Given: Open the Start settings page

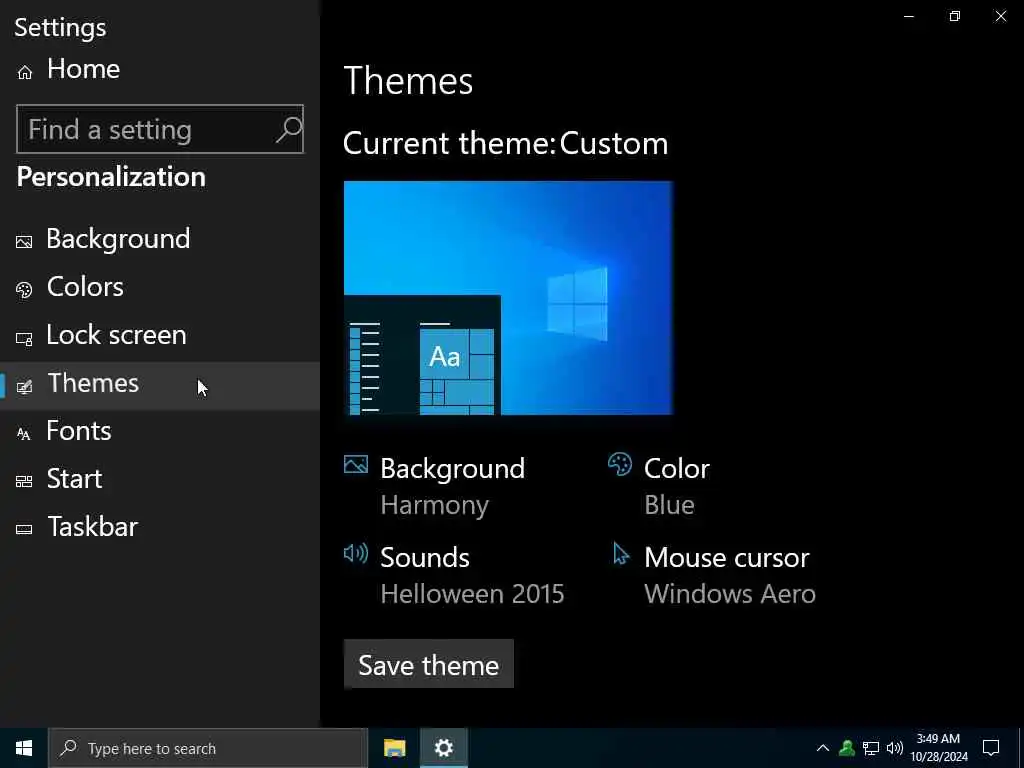Looking at the screenshot, I should click(x=160, y=479).
